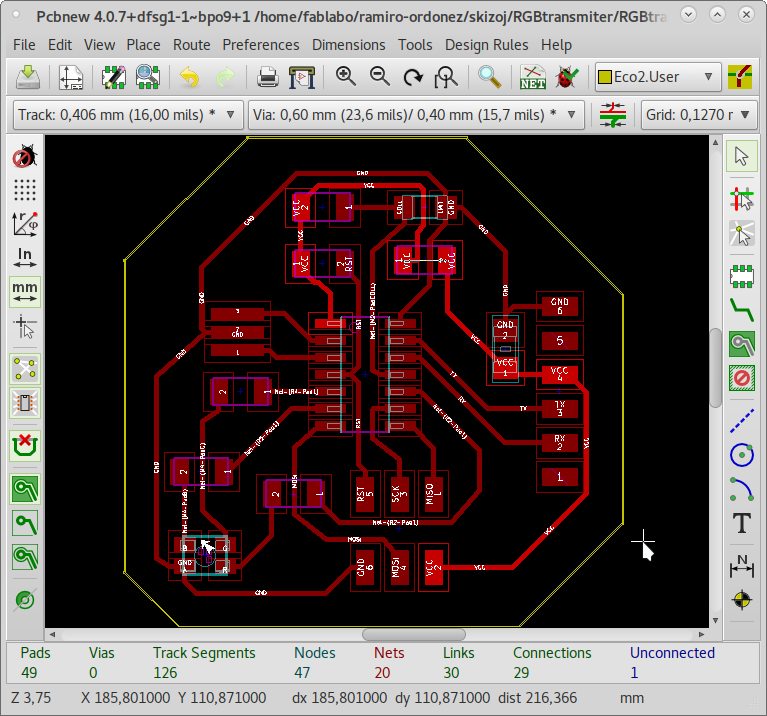The height and width of the screenshot is (716, 767).
Task: Toggle board ratsnest display
Action: (x=24, y=368)
